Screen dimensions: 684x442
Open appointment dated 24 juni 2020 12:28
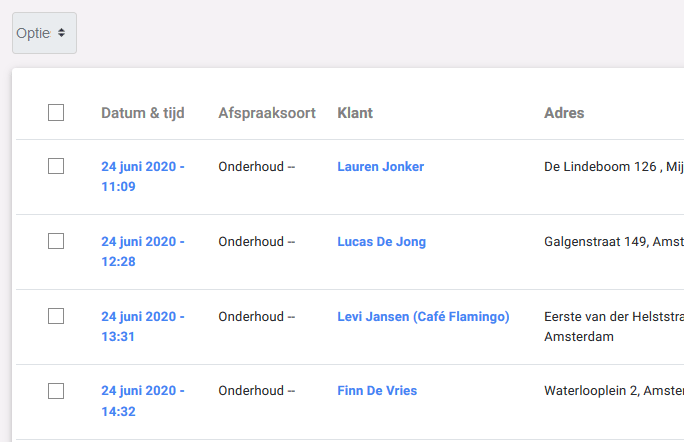click(x=142, y=251)
